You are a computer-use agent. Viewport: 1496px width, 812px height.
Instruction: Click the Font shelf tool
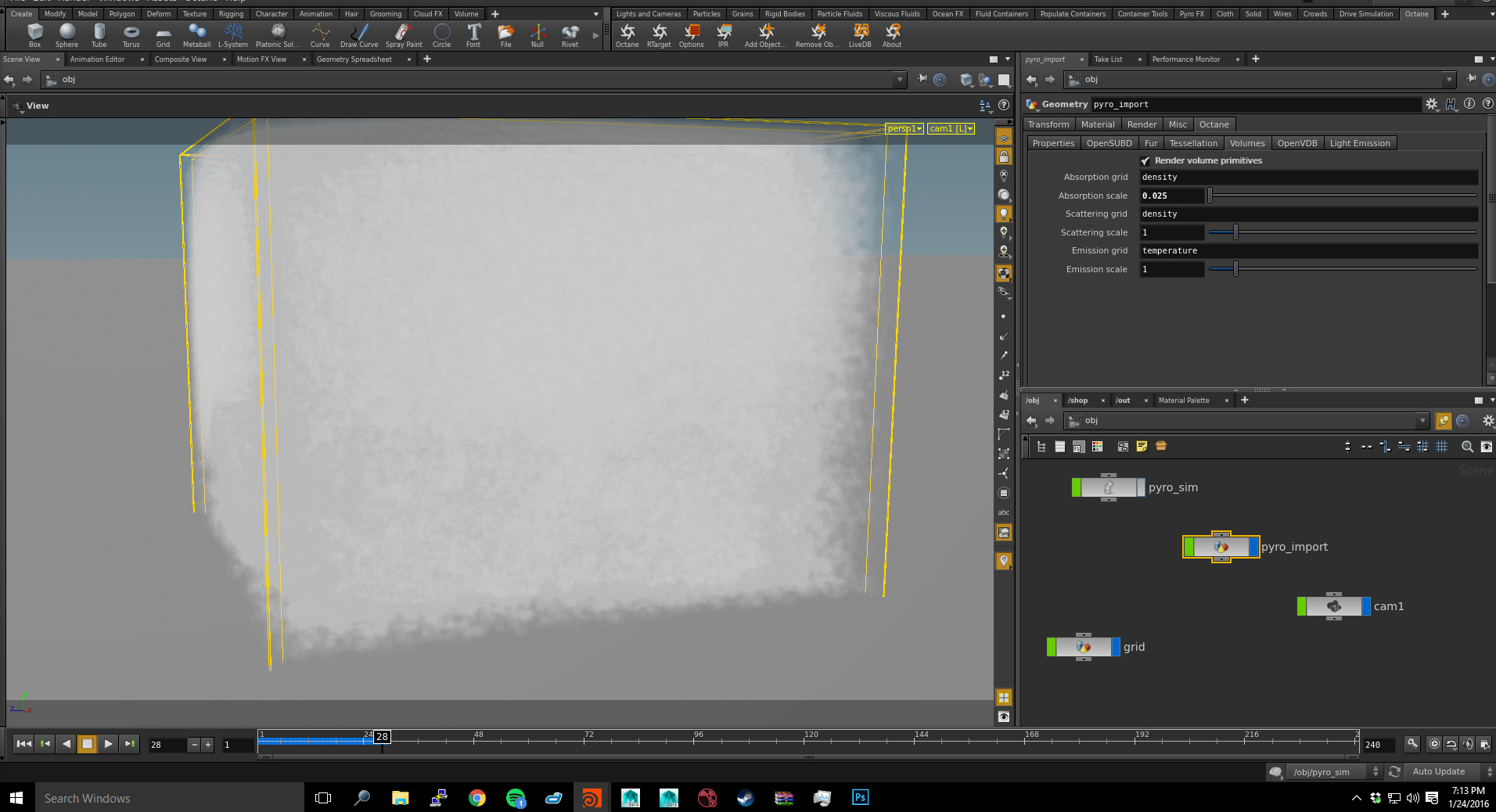[473, 34]
